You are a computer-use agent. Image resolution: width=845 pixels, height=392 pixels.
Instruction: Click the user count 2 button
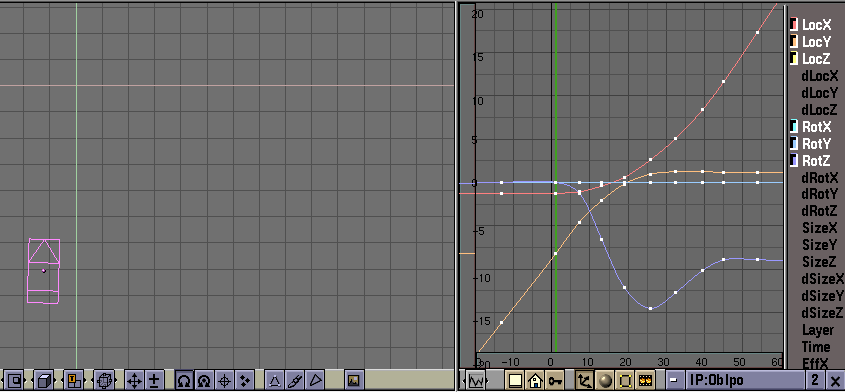(x=815, y=380)
